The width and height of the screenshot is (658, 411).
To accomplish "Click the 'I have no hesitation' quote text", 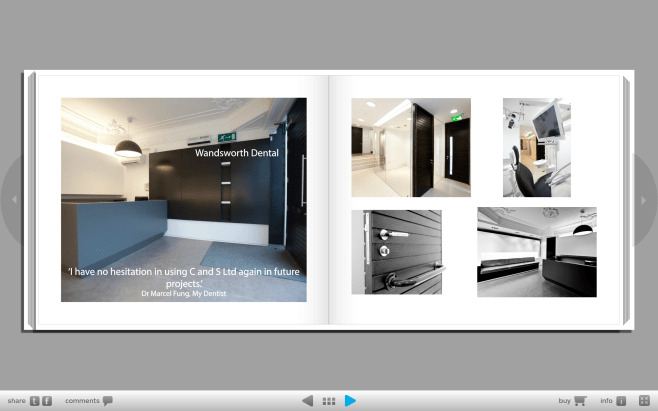I will [184, 277].
